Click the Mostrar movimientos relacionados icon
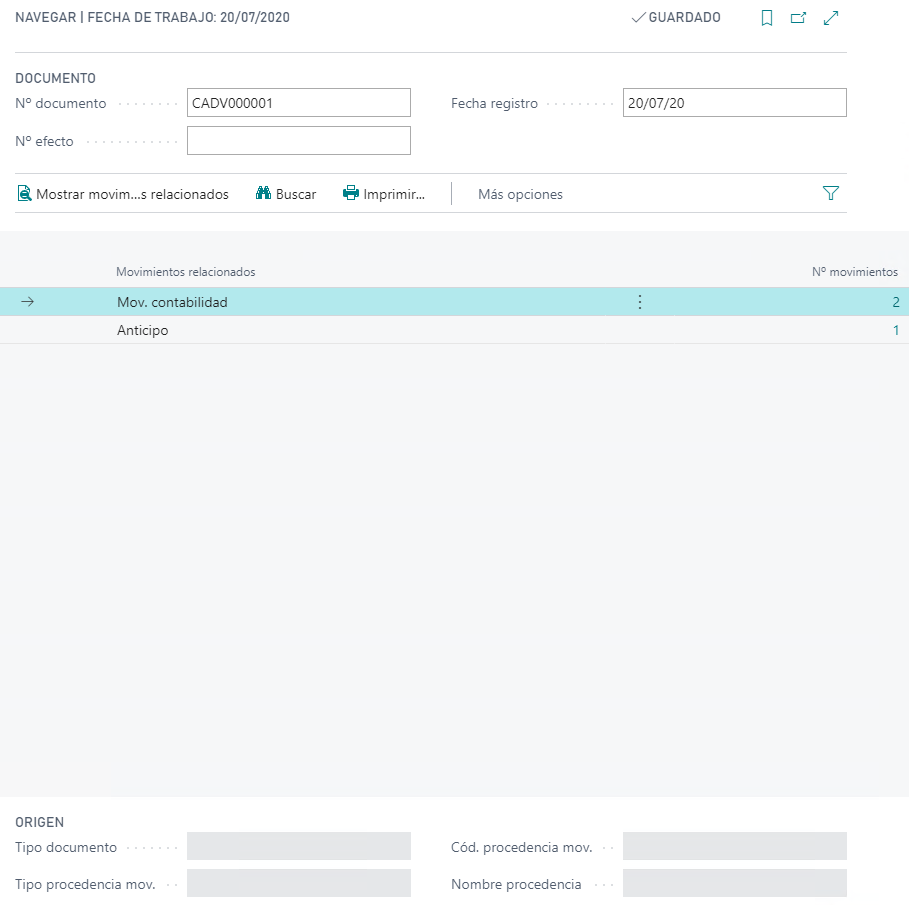This screenshot has height=905, width=909. pos(25,194)
